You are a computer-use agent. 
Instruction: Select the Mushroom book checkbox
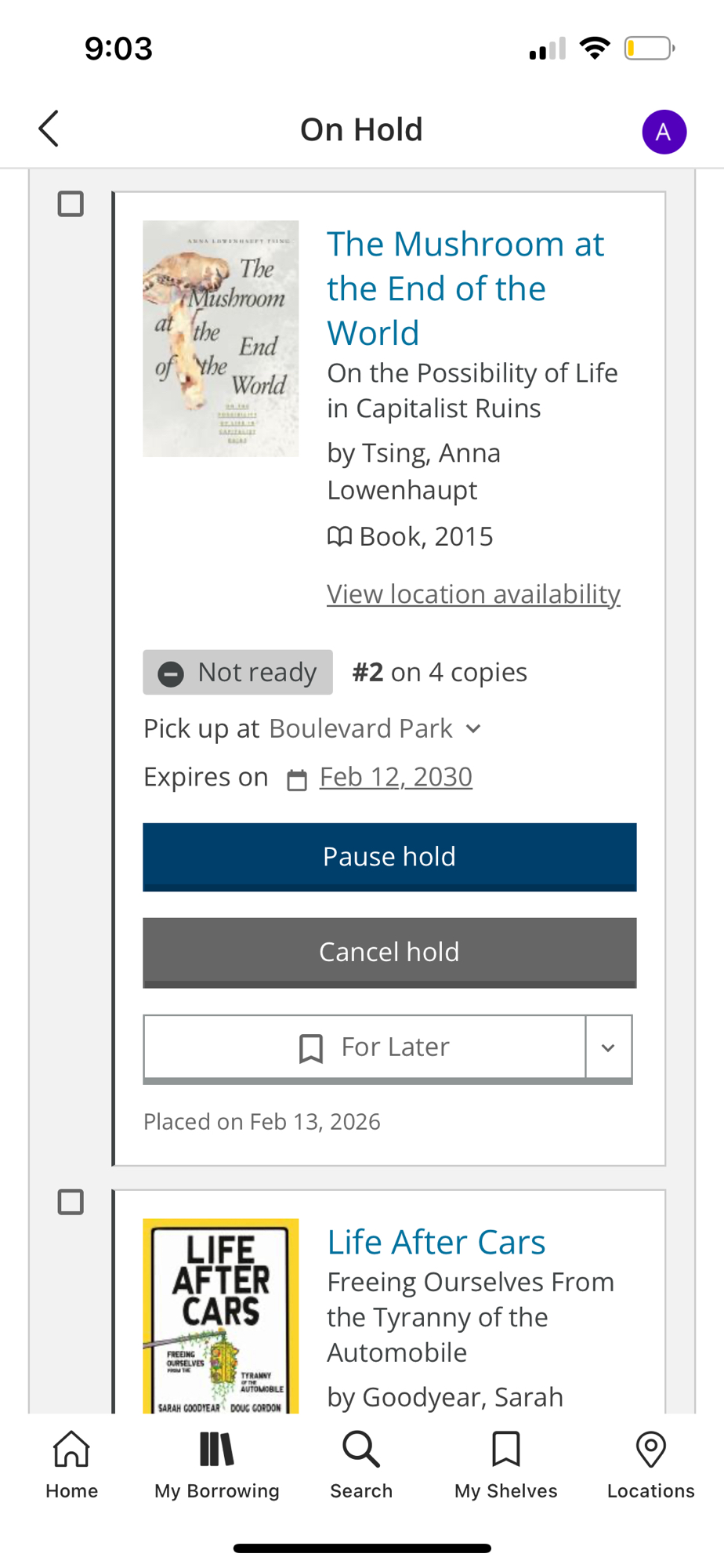(71, 204)
